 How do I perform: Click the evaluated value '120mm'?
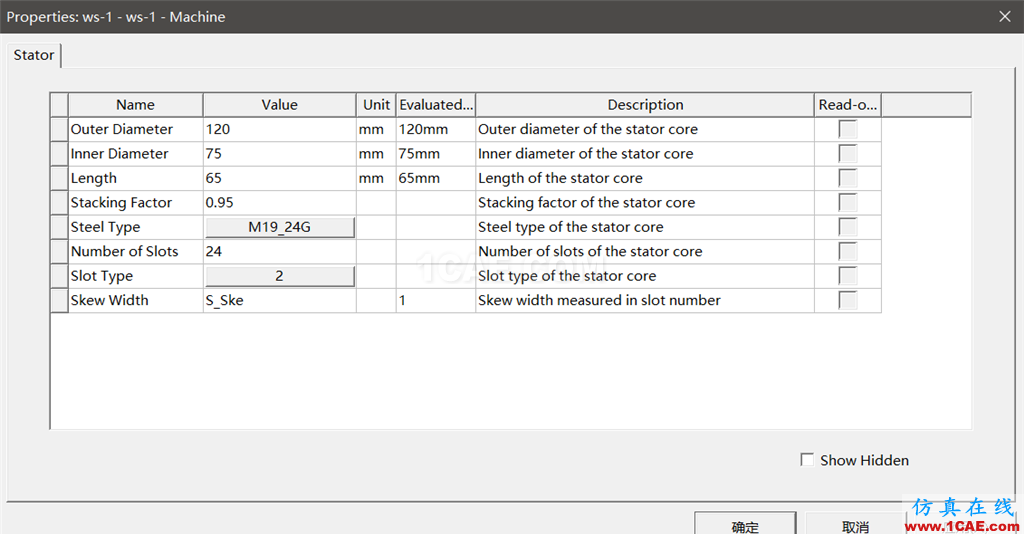point(436,129)
